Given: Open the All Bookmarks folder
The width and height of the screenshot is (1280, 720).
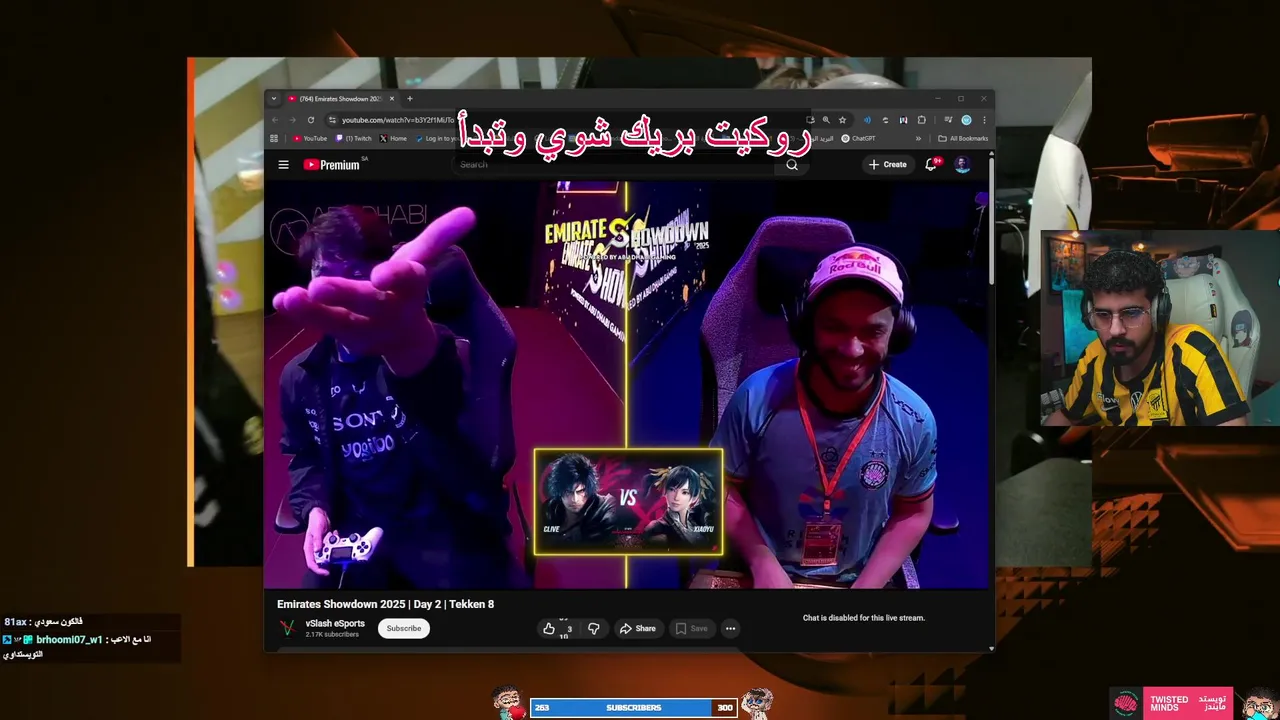Looking at the screenshot, I should pyautogui.click(x=963, y=139).
